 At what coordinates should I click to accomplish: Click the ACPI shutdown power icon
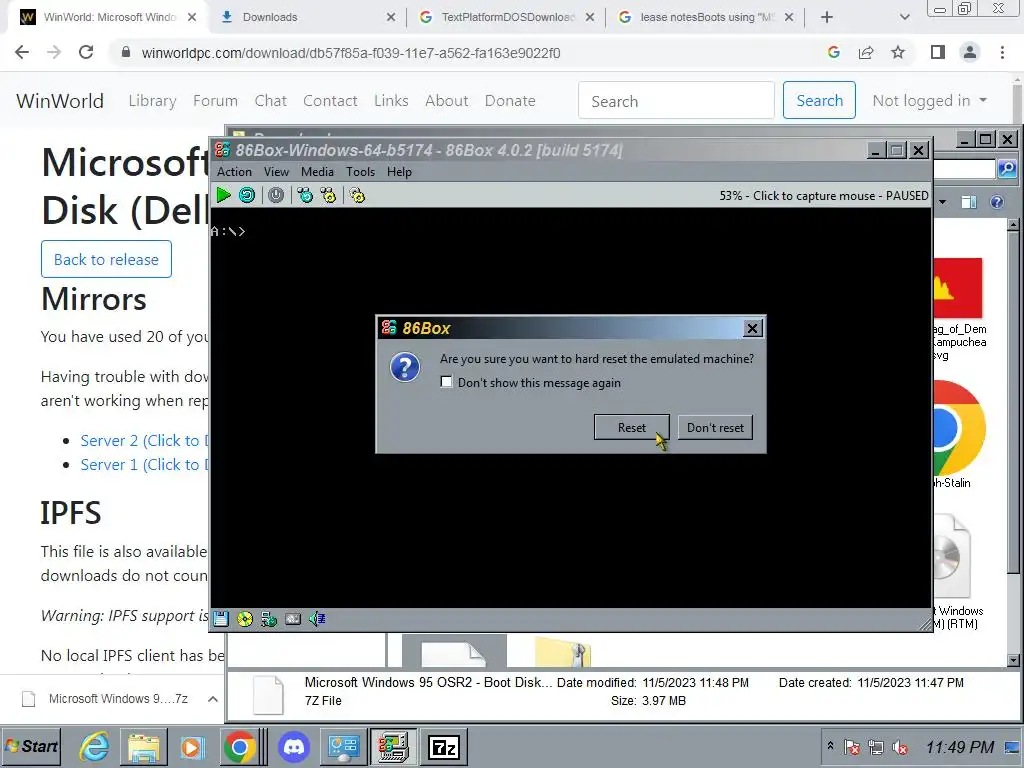point(276,195)
